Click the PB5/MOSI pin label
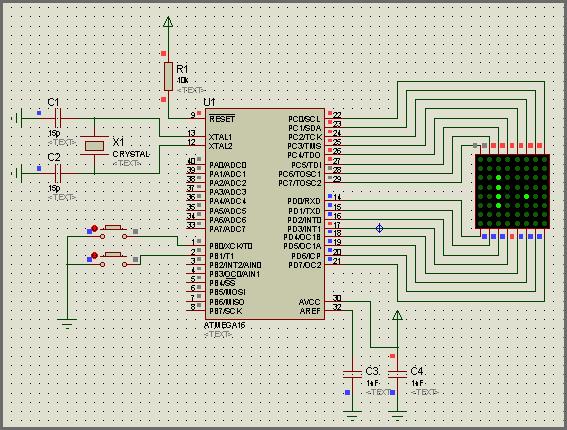567x430 pixels. [227, 292]
